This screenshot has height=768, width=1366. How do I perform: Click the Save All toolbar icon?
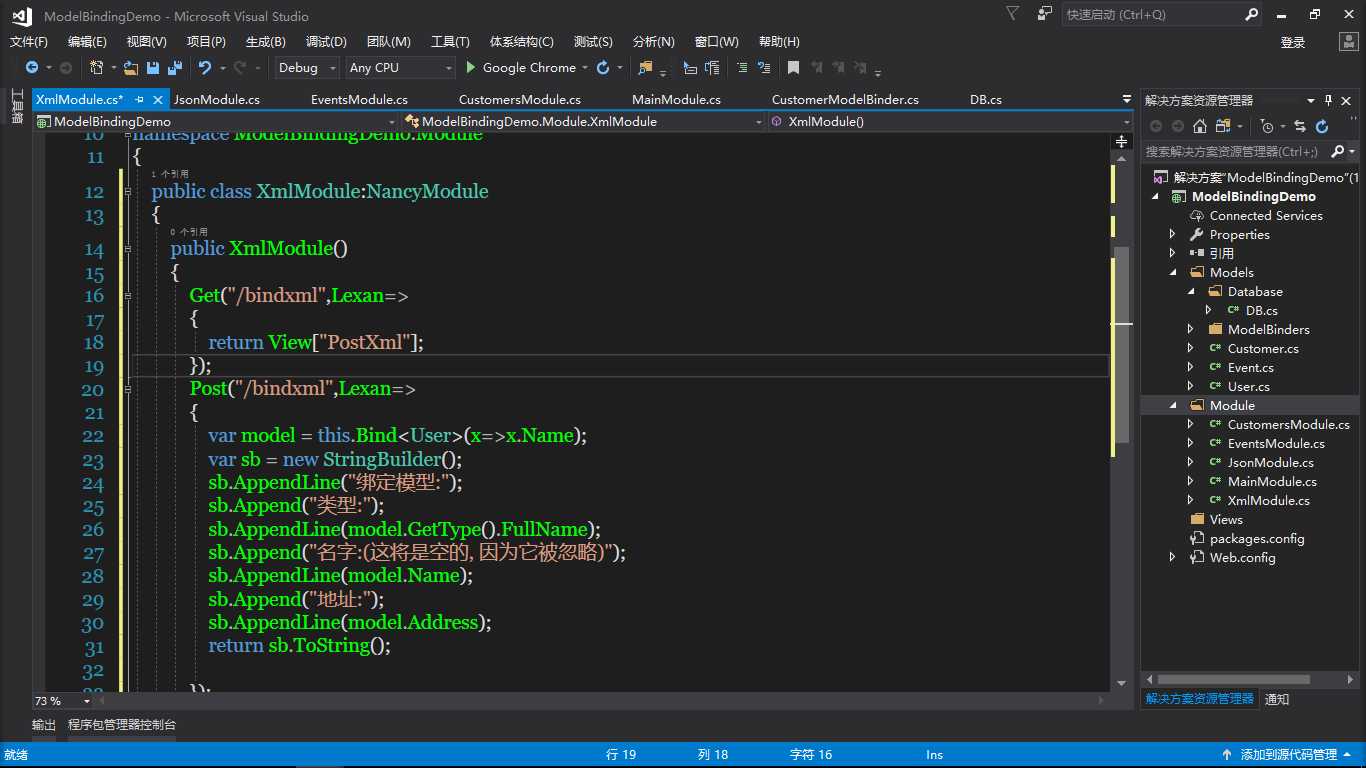click(174, 68)
